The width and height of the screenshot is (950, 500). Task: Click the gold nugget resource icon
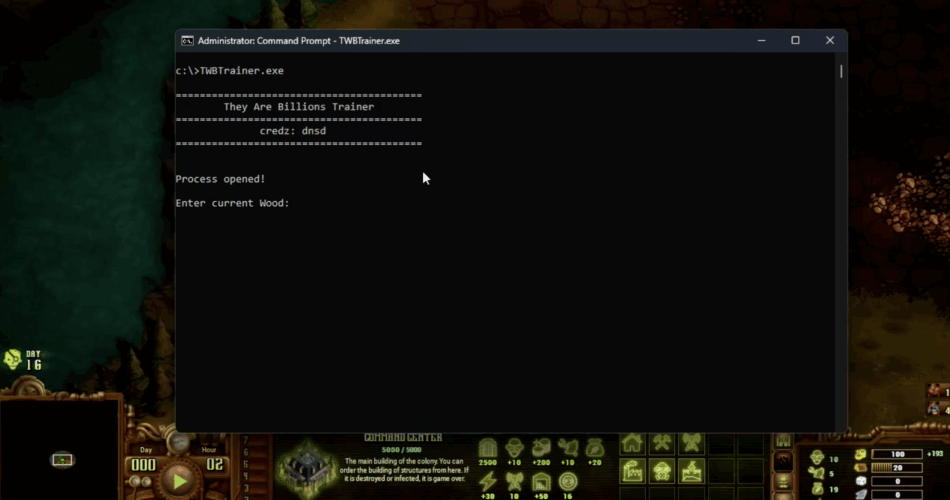coord(860,454)
